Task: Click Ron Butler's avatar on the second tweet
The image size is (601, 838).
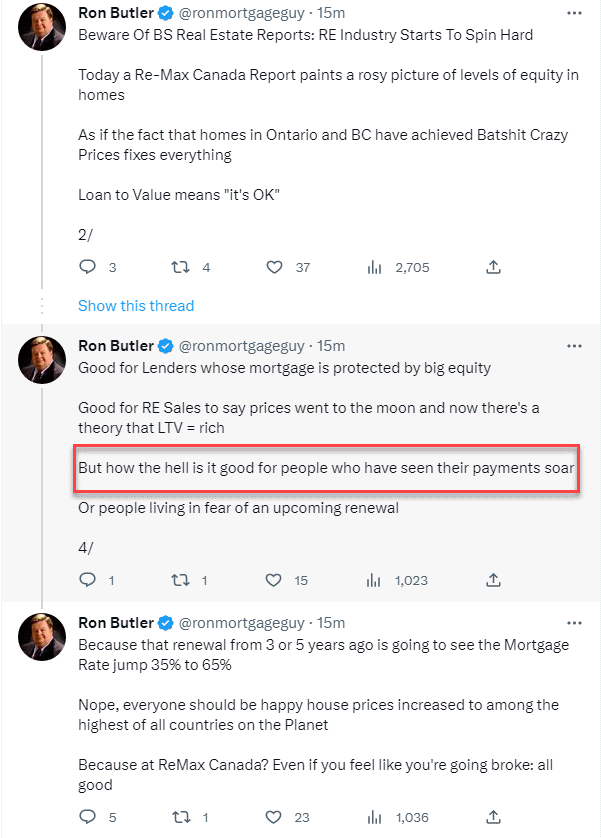Action: [43, 361]
